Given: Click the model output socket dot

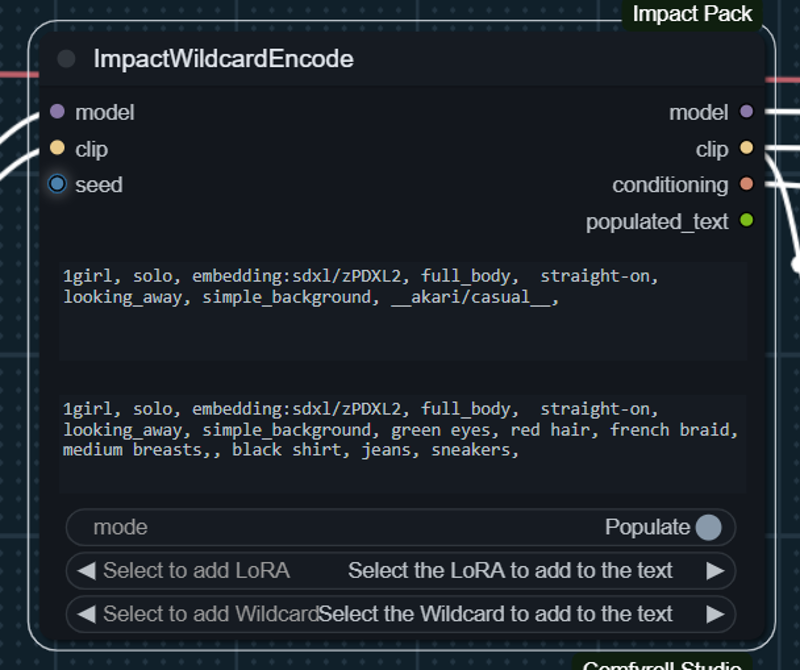Looking at the screenshot, I should tap(746, 111).
